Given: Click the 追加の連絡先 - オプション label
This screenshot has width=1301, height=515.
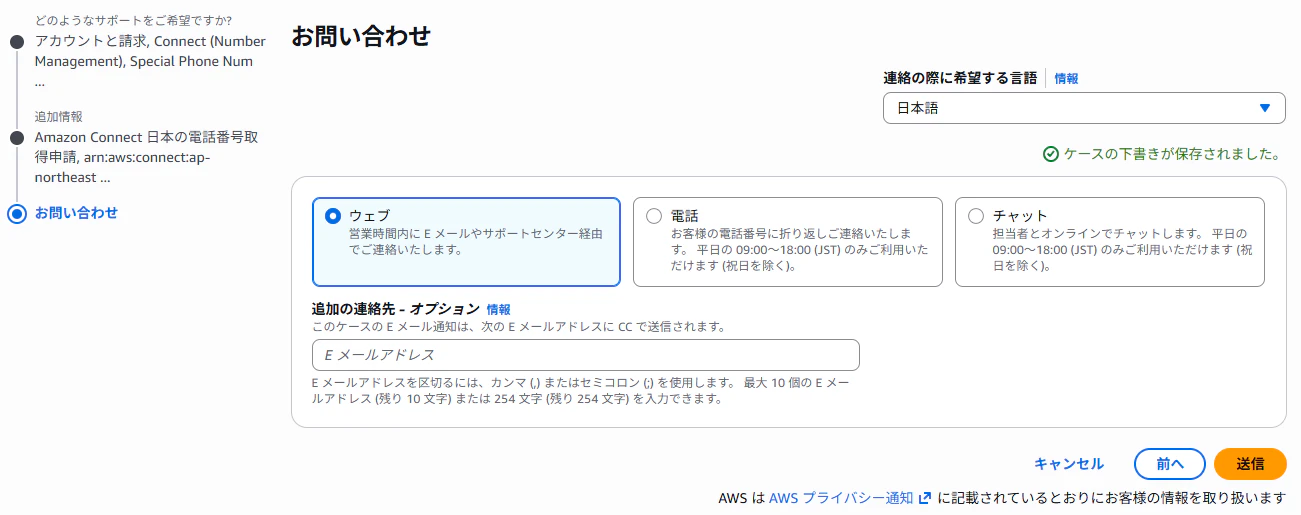Looking at the screenshot, I should click(396, 310).
